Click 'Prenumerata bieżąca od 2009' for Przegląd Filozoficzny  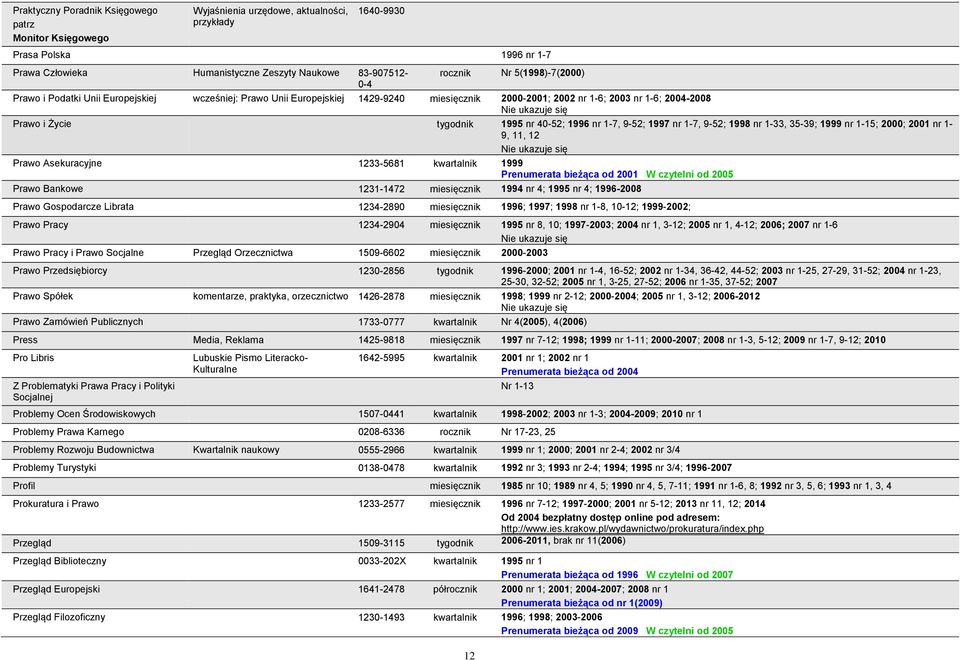point(569,631)
